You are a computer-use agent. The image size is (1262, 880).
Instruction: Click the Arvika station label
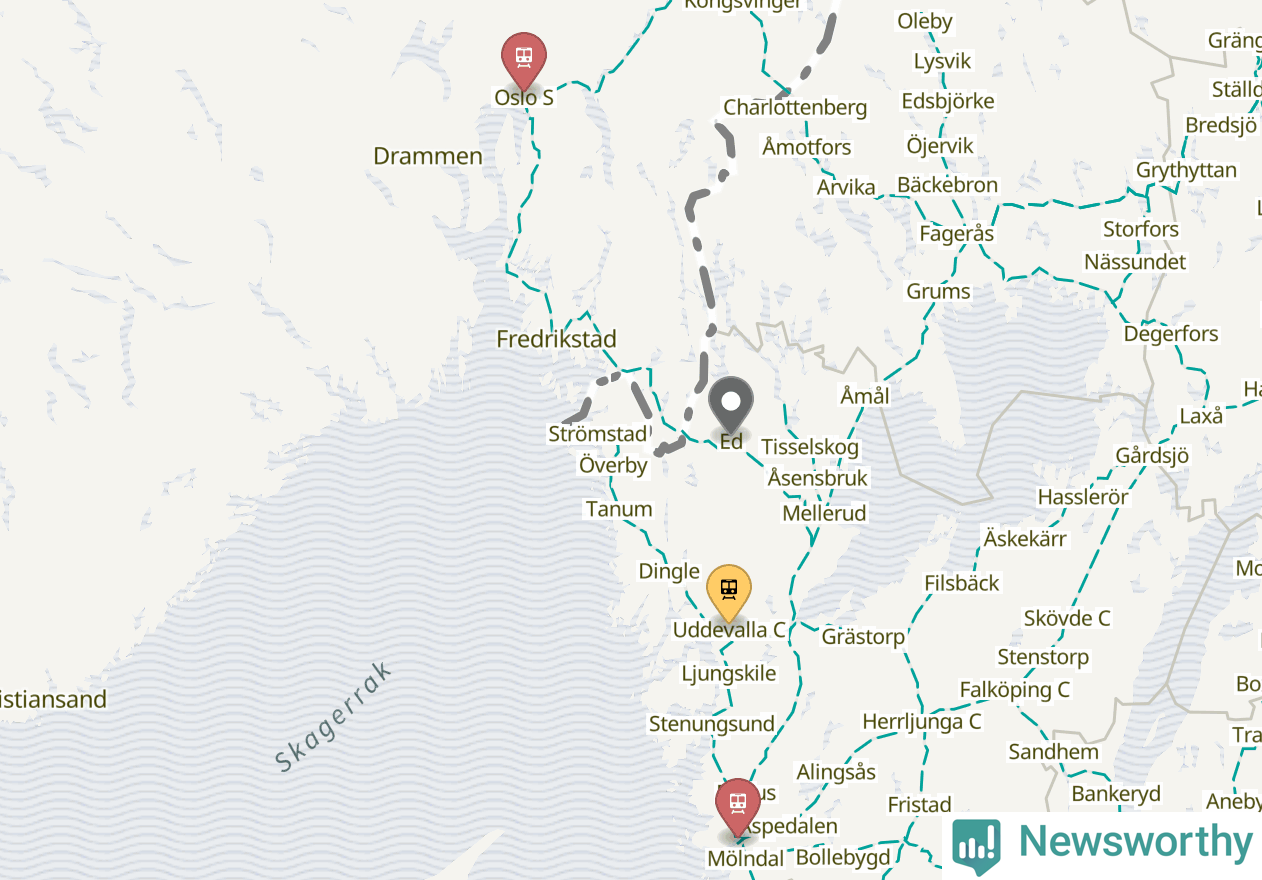pyautogui.click(x=846, y=187)
